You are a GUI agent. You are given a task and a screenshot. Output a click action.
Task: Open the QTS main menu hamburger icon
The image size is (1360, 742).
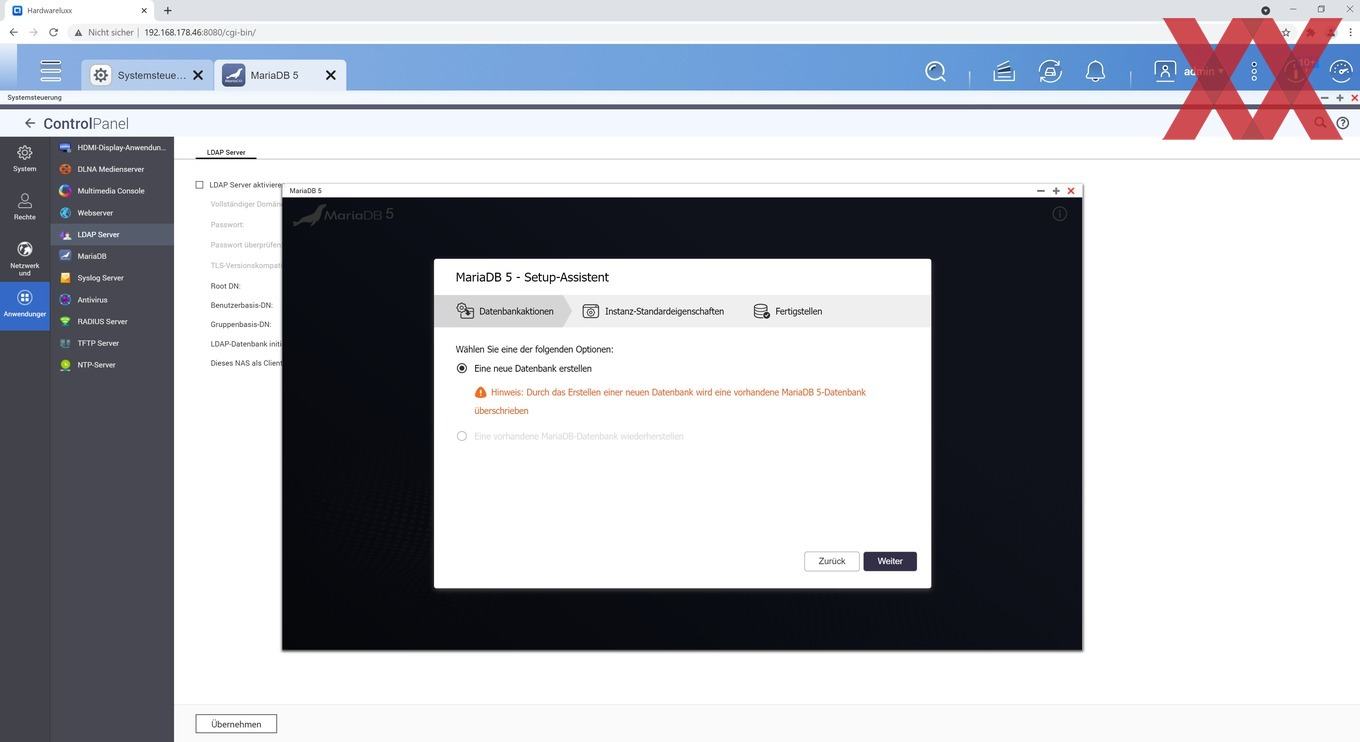(50, 72)
